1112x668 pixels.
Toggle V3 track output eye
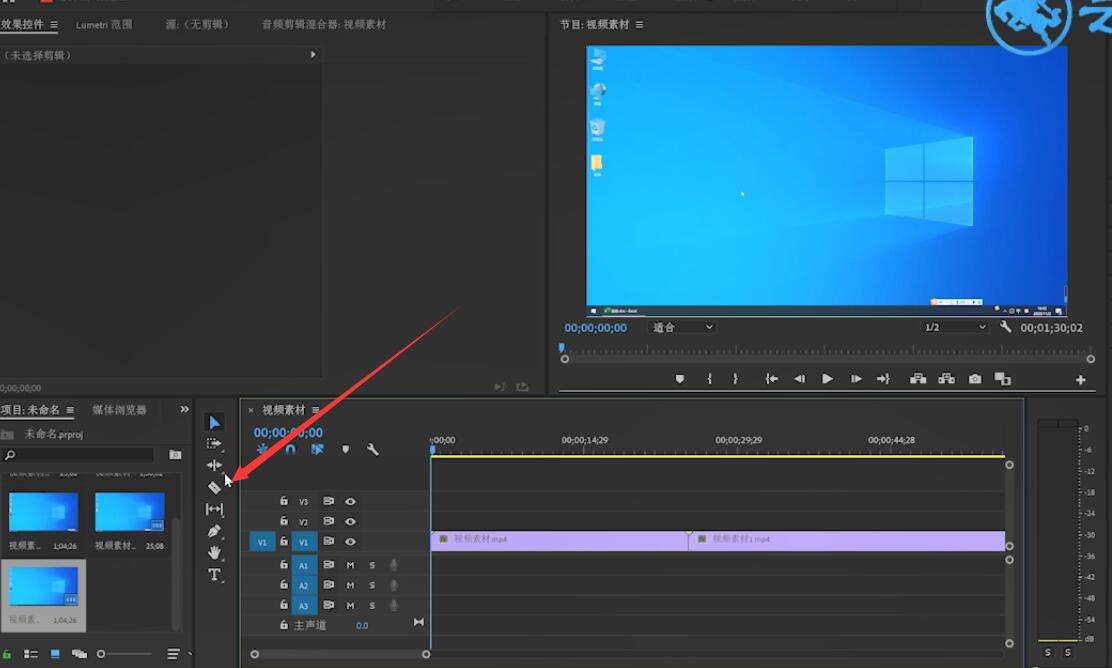click(x=350, y=501)
